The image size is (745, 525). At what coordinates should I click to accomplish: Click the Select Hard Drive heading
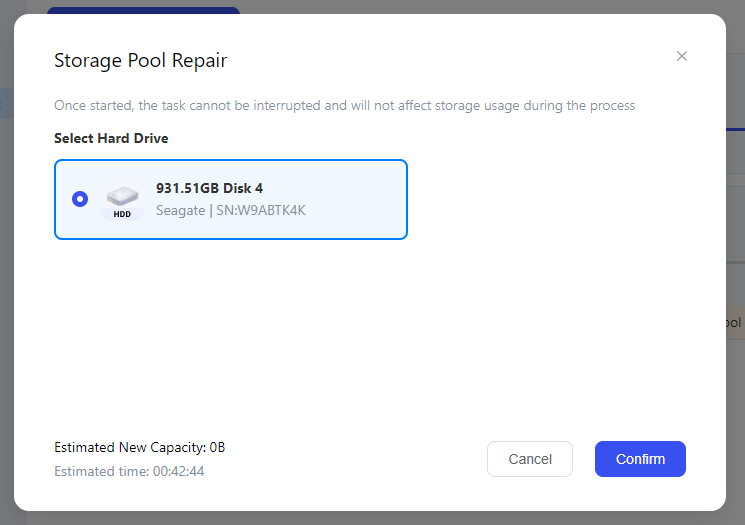coord(111,138)
